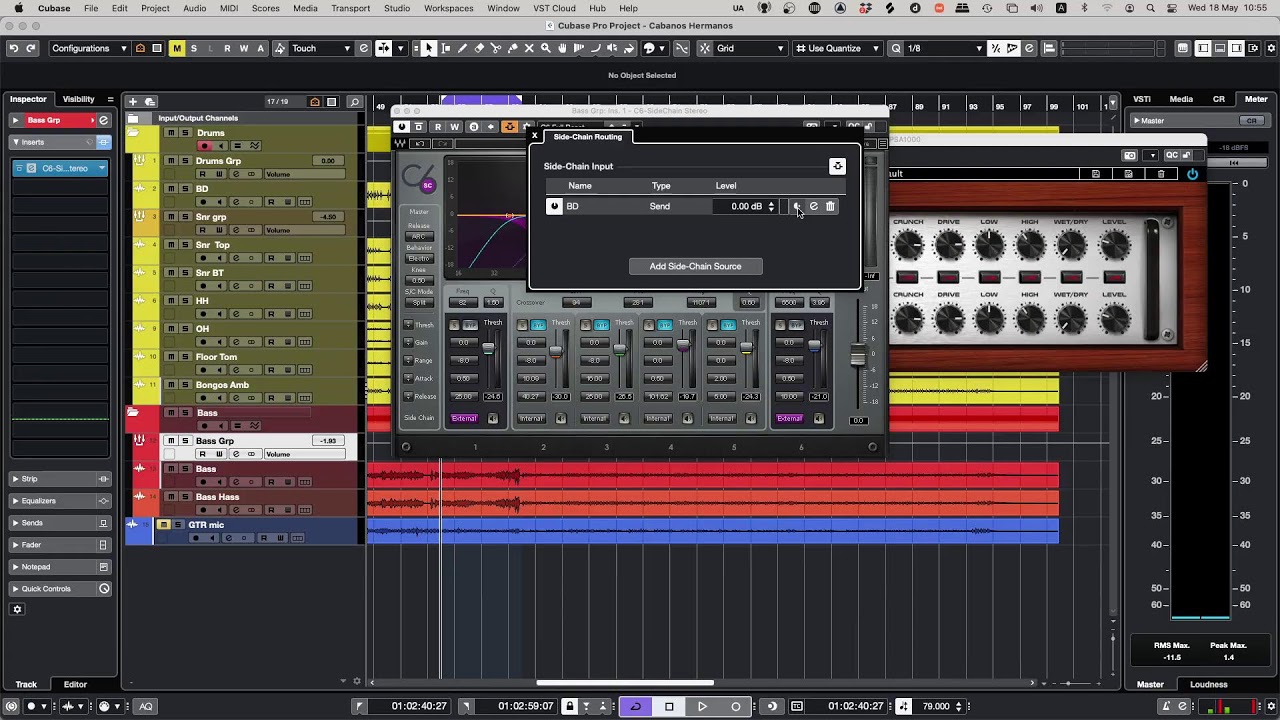Mute the Drums Grp track

171,161
